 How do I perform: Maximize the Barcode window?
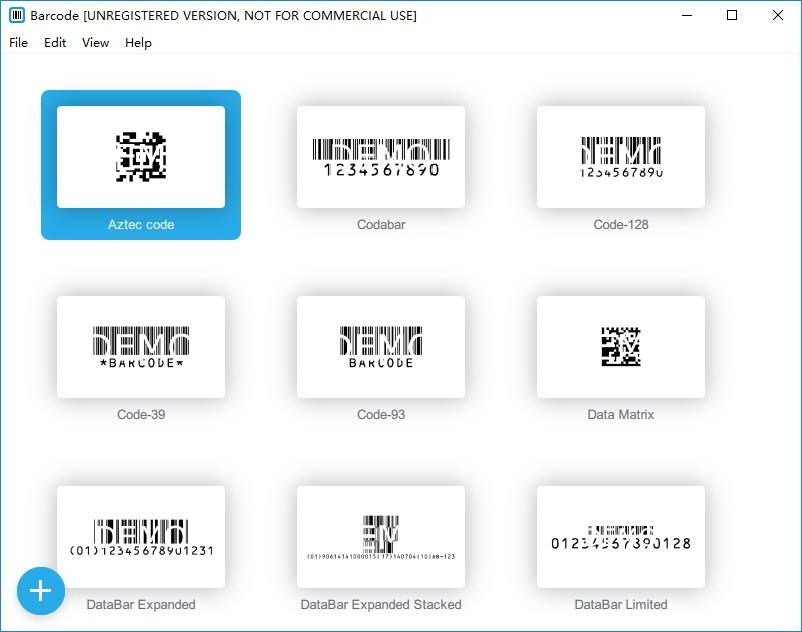point(732,15)
